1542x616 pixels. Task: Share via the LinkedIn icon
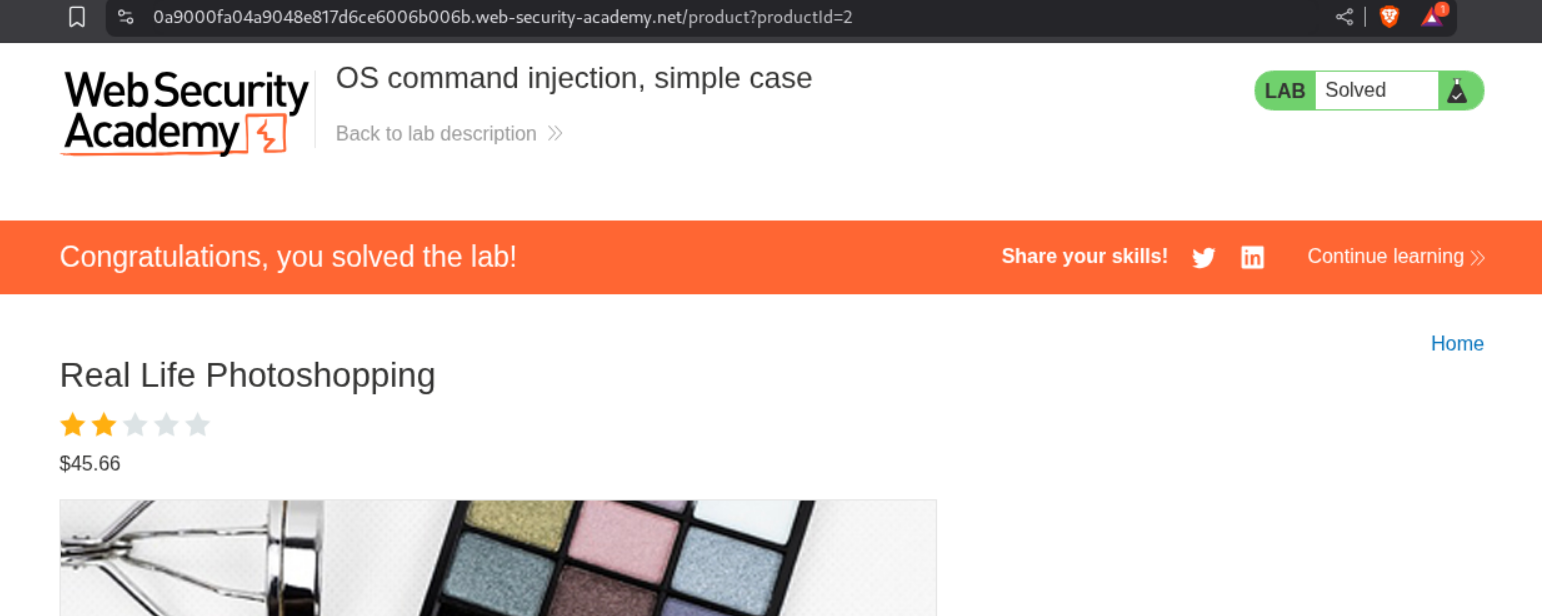click(x=1252, y=258)
